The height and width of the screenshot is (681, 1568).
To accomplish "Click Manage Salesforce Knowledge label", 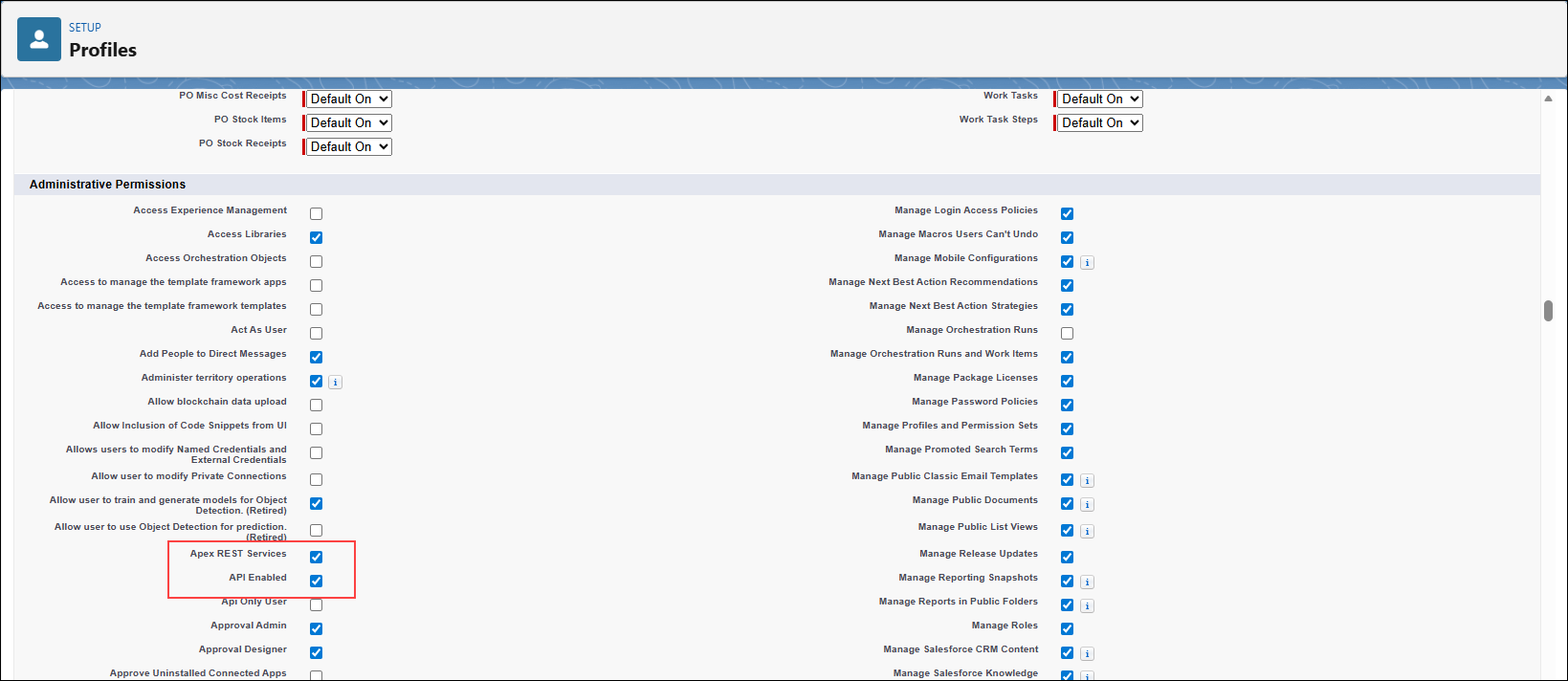I will click(965, 673).
